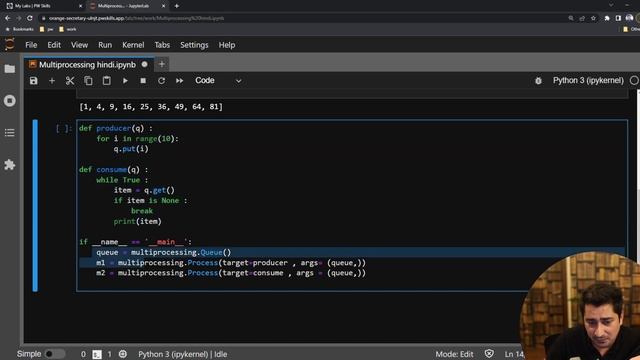Open the Bookmarks folder in bookmarks bar

[x=19, y=29]
